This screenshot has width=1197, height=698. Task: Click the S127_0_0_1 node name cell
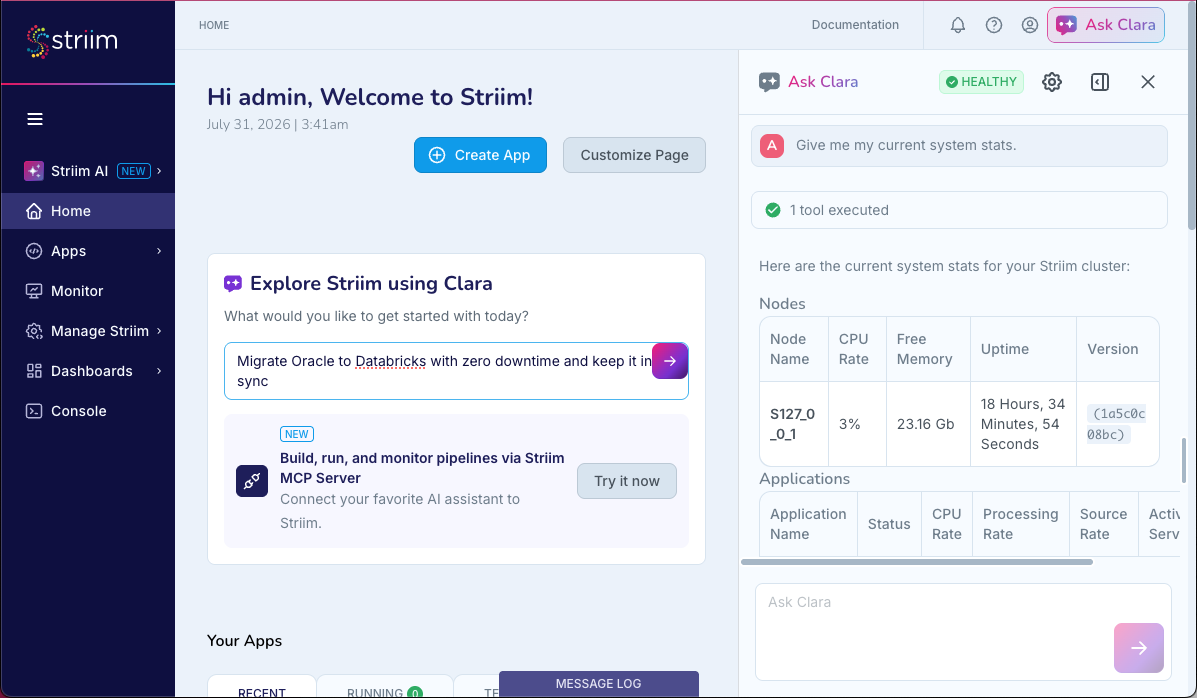794,424
